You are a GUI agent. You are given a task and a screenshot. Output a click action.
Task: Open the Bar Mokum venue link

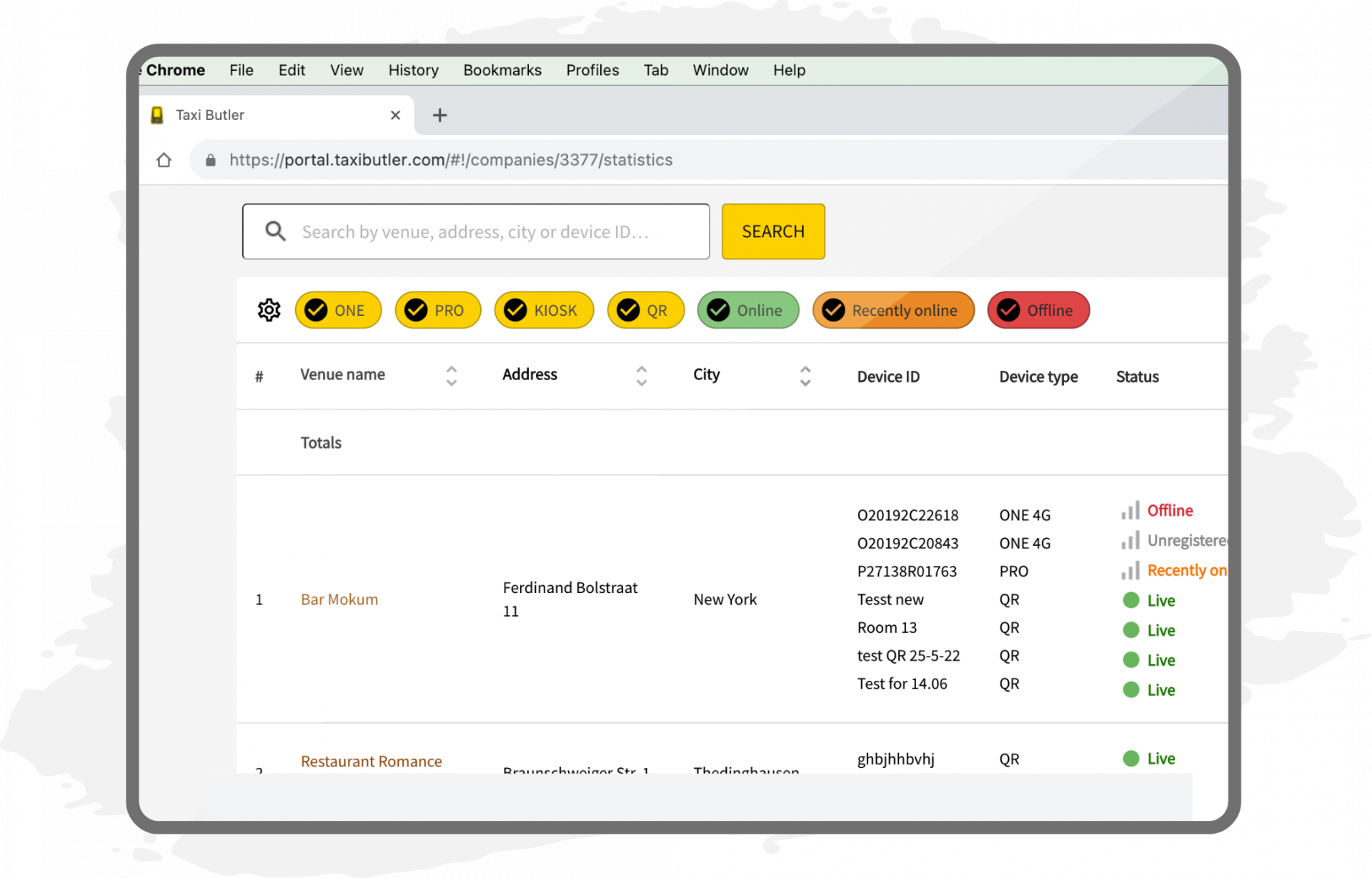point(339,599)
